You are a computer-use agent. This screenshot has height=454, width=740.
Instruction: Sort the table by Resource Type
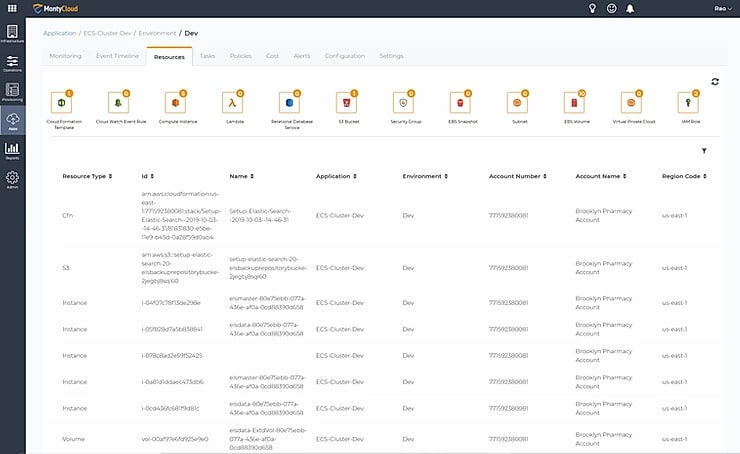point(87,176)
